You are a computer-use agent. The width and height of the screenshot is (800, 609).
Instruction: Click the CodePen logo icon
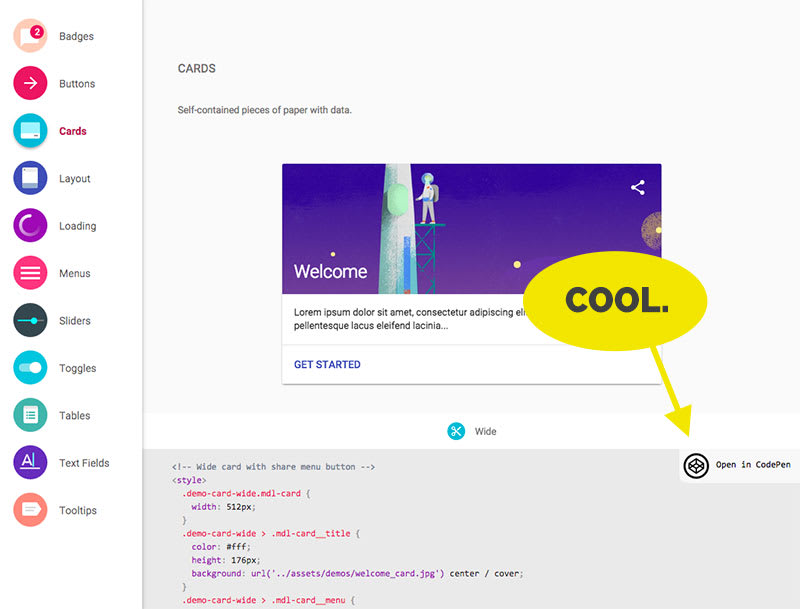[696, 465]
